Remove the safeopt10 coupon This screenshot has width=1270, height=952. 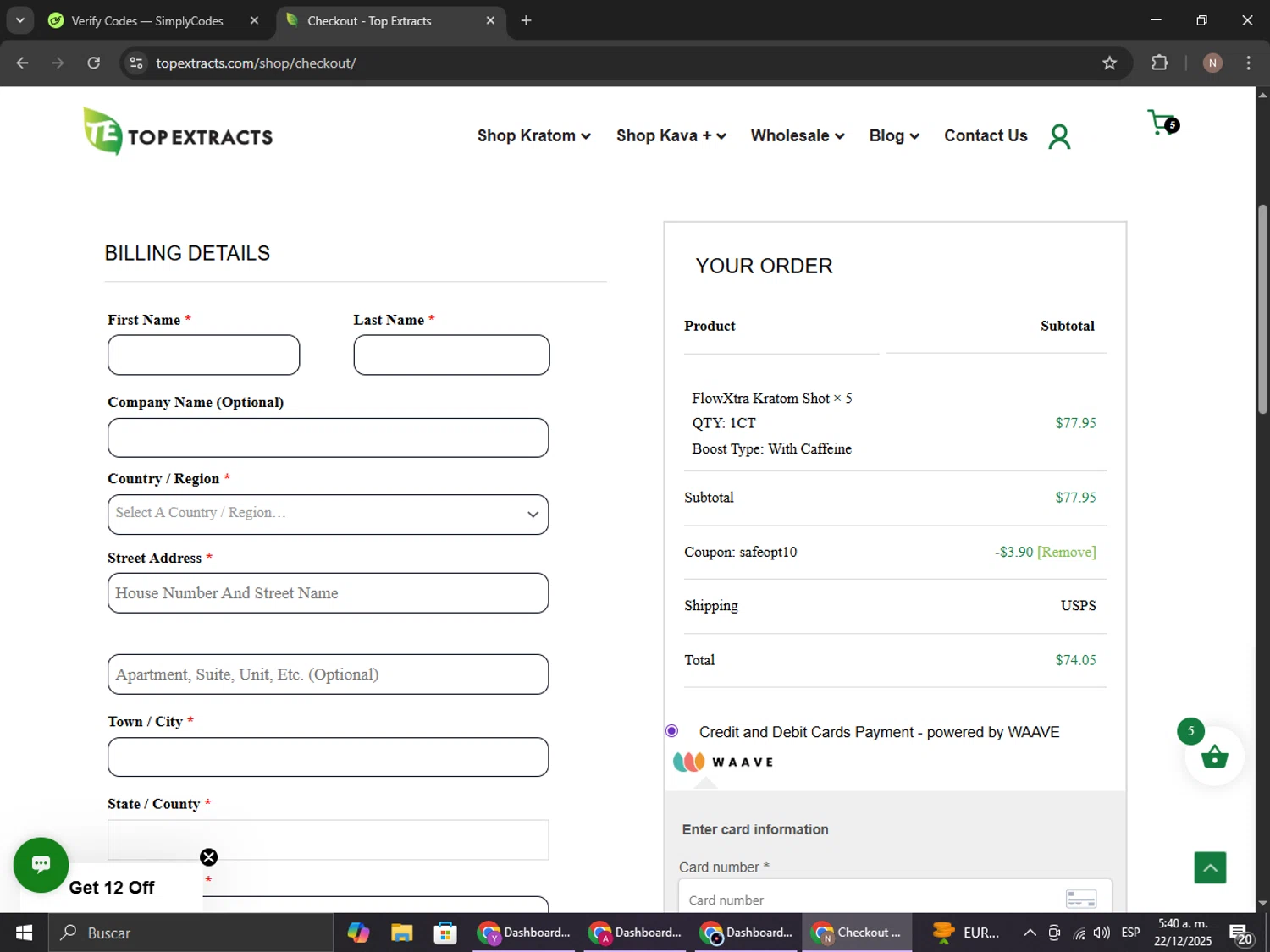tap(1066, 552)
